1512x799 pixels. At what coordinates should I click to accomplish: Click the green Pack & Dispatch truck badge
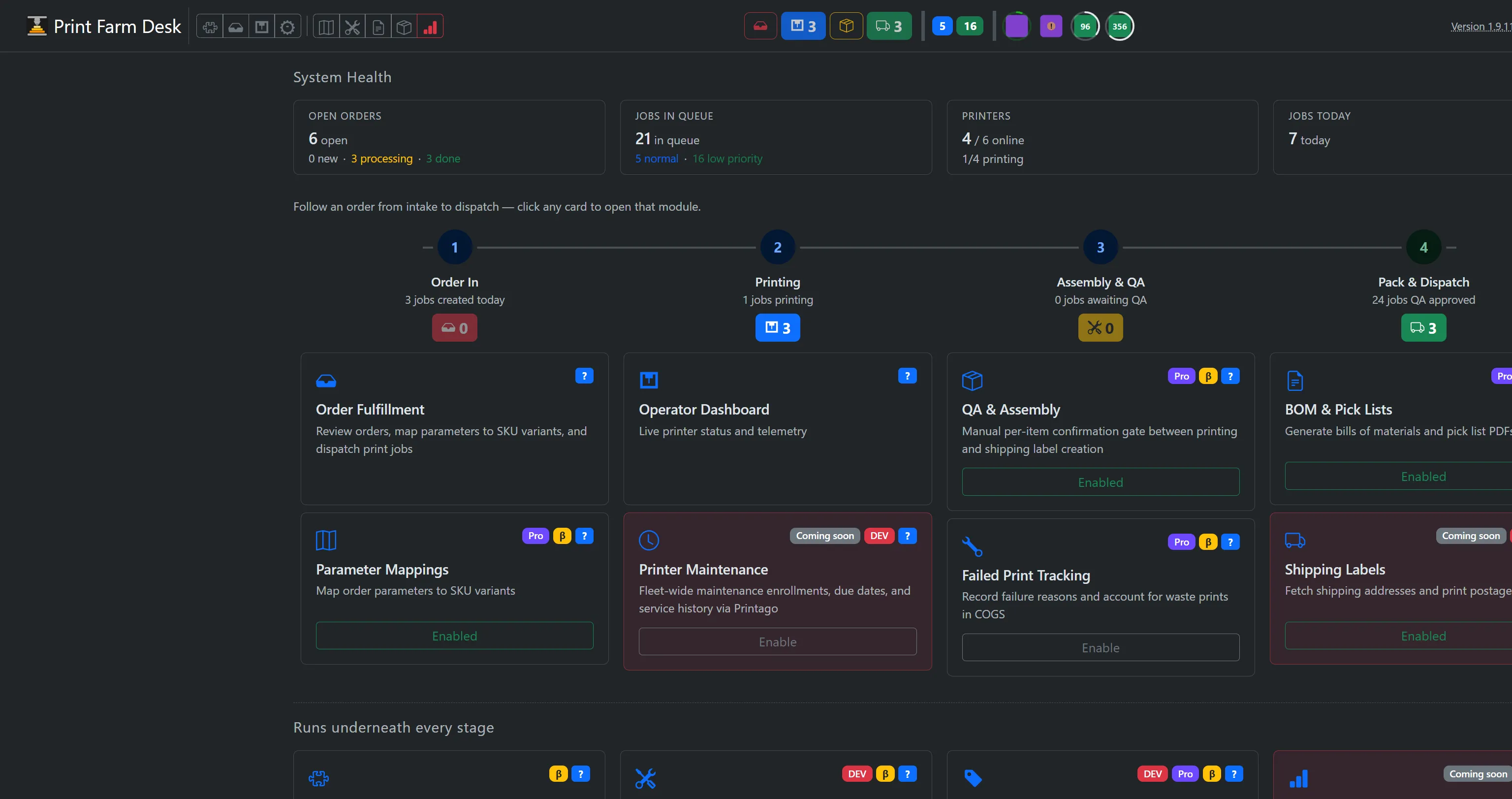tap(1424, 327)
